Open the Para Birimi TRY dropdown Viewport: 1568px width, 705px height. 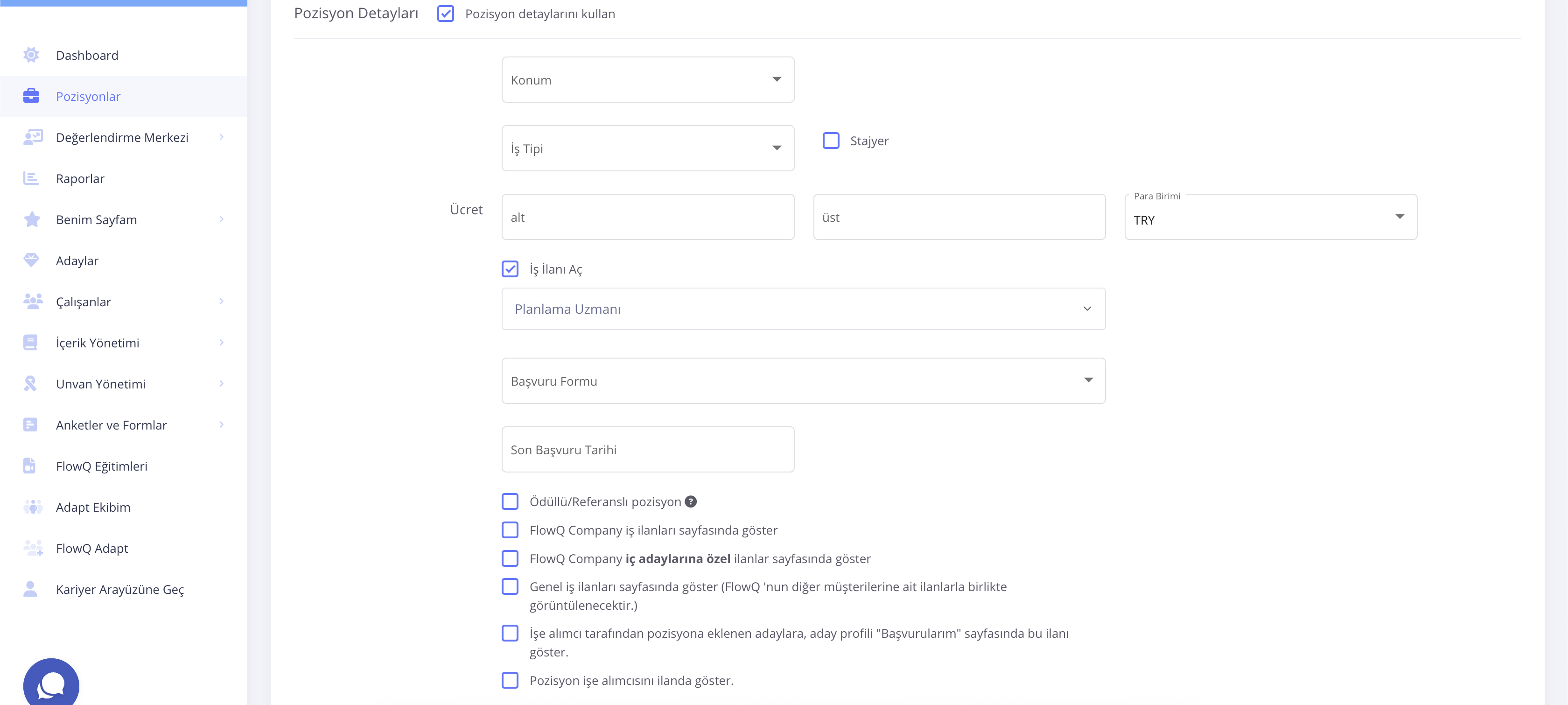[x=1270, y=218]
